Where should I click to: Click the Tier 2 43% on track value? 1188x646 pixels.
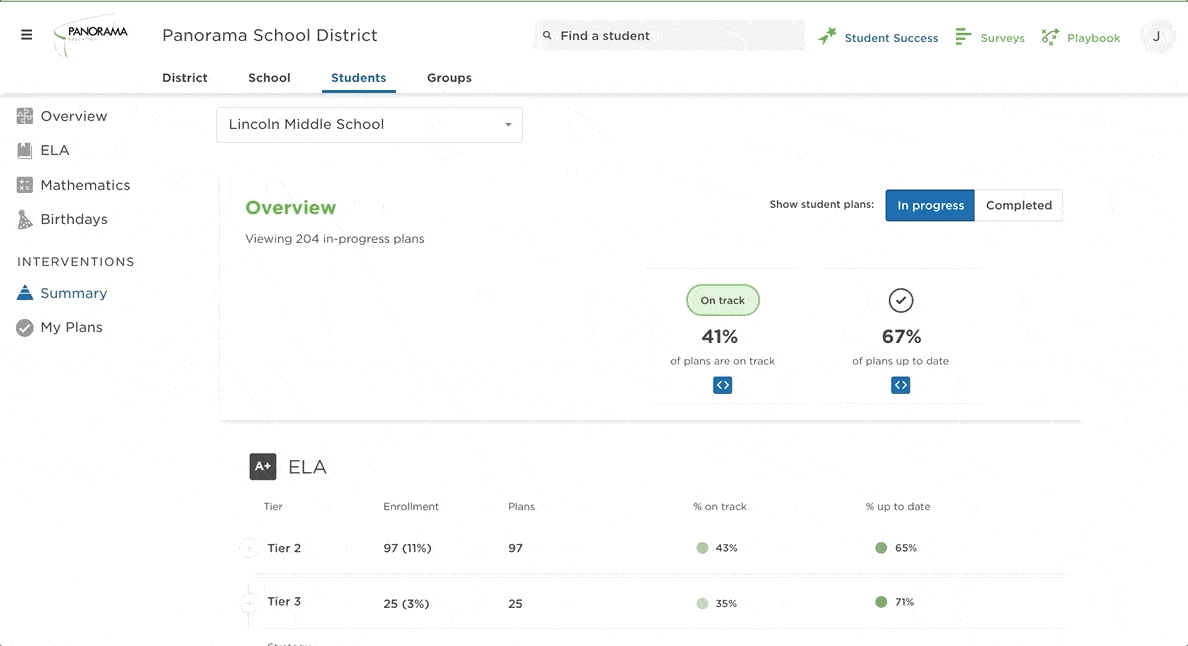[x=727, y=548]
